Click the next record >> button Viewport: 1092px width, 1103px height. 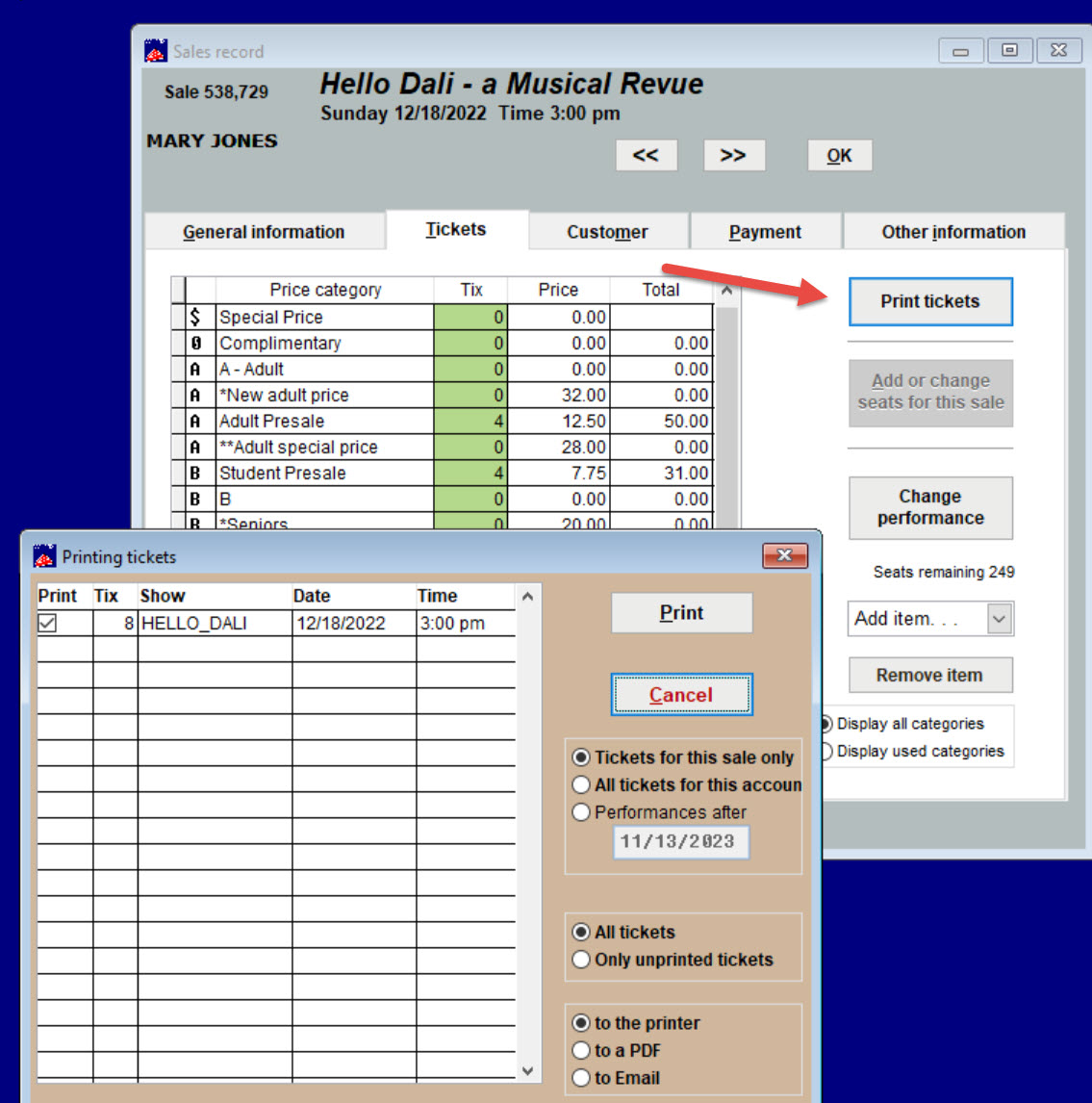tap(733, 156)
